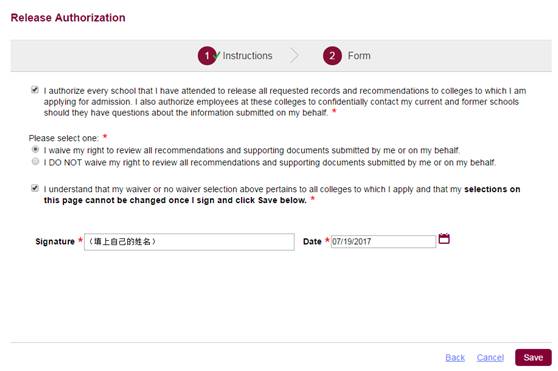The image size is (558, 371).
Task: Click the Signature label
Action: 55,242
